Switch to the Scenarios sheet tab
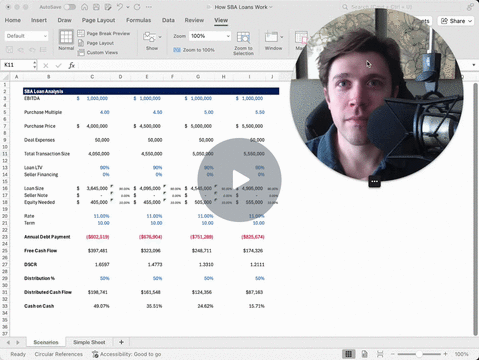Screen dimensions: 479x360 click(46, 342)
